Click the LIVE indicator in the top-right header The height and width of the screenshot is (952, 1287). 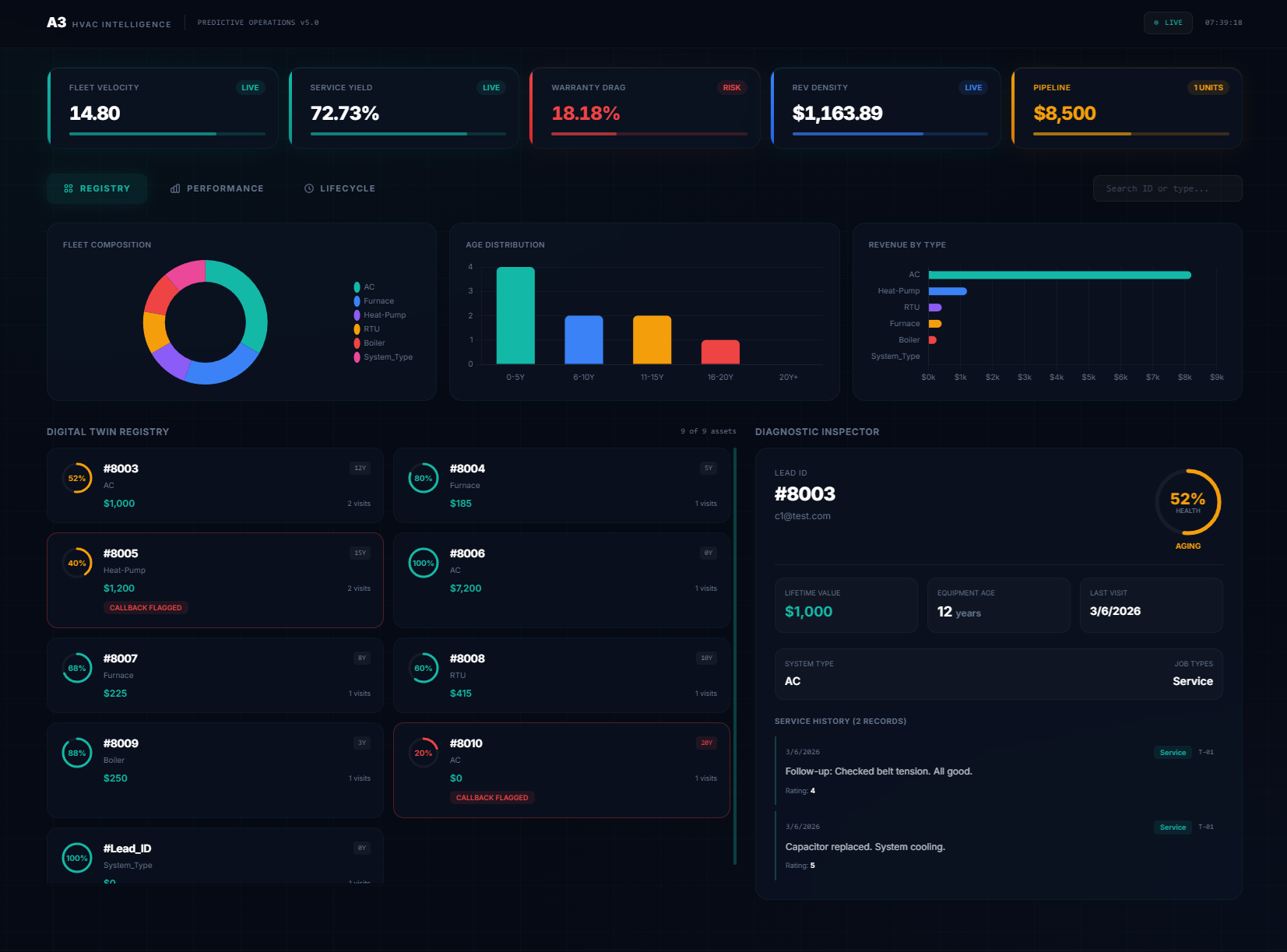[x=1167, y=23]
